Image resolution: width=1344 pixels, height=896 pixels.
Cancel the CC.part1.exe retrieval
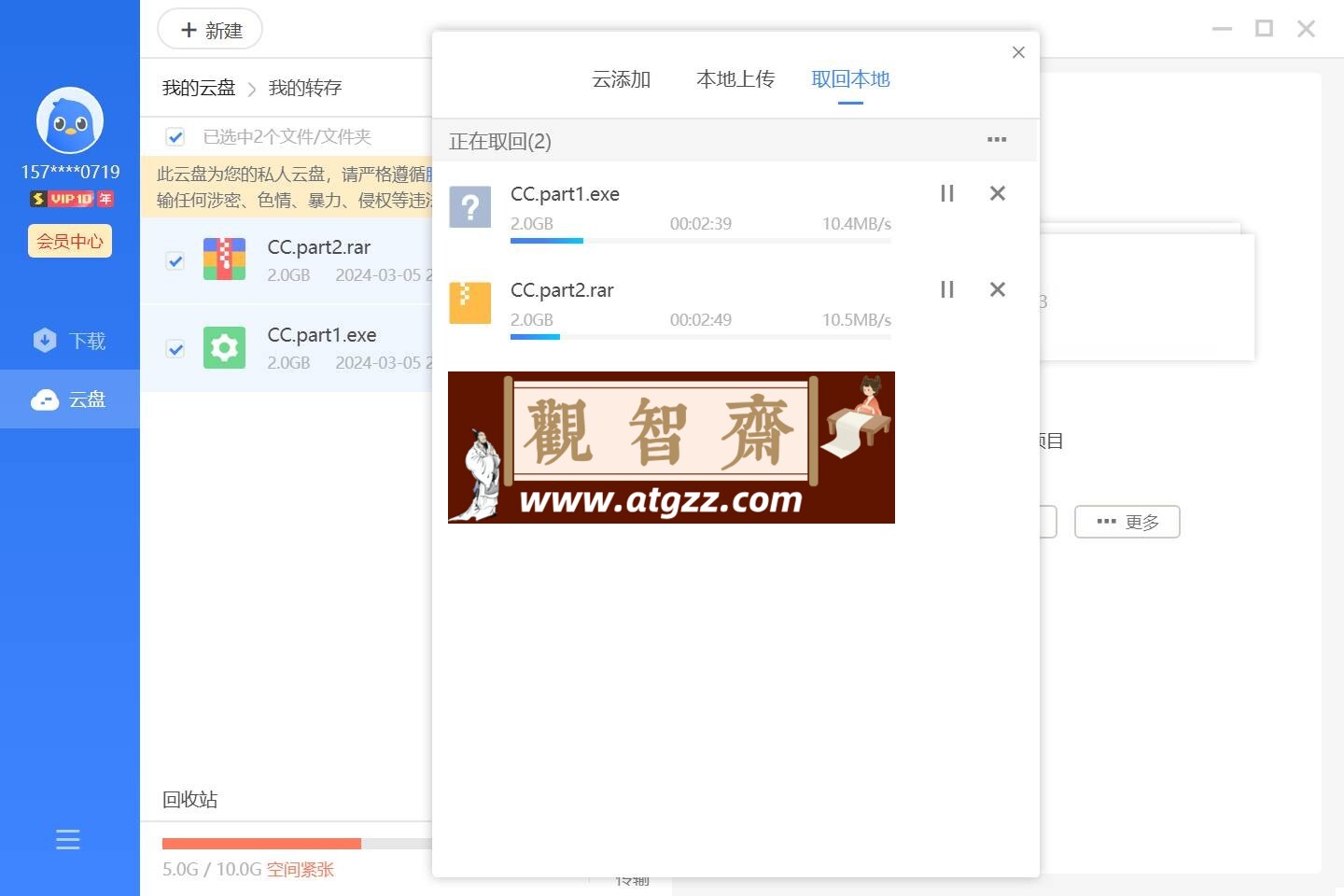pyautogui.click(x=997, y=193)
